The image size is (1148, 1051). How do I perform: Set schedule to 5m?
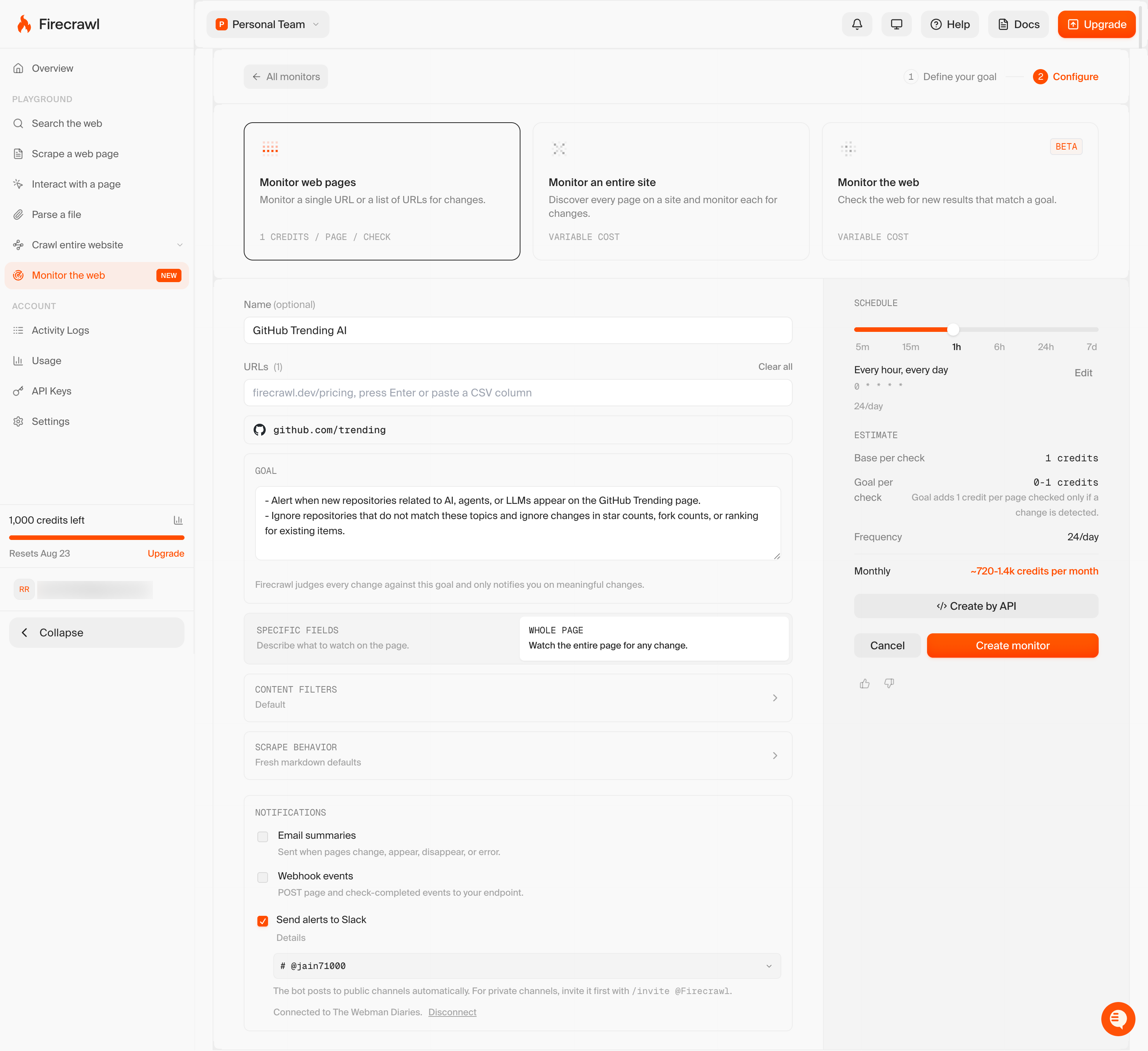click(x=862, y=347)
